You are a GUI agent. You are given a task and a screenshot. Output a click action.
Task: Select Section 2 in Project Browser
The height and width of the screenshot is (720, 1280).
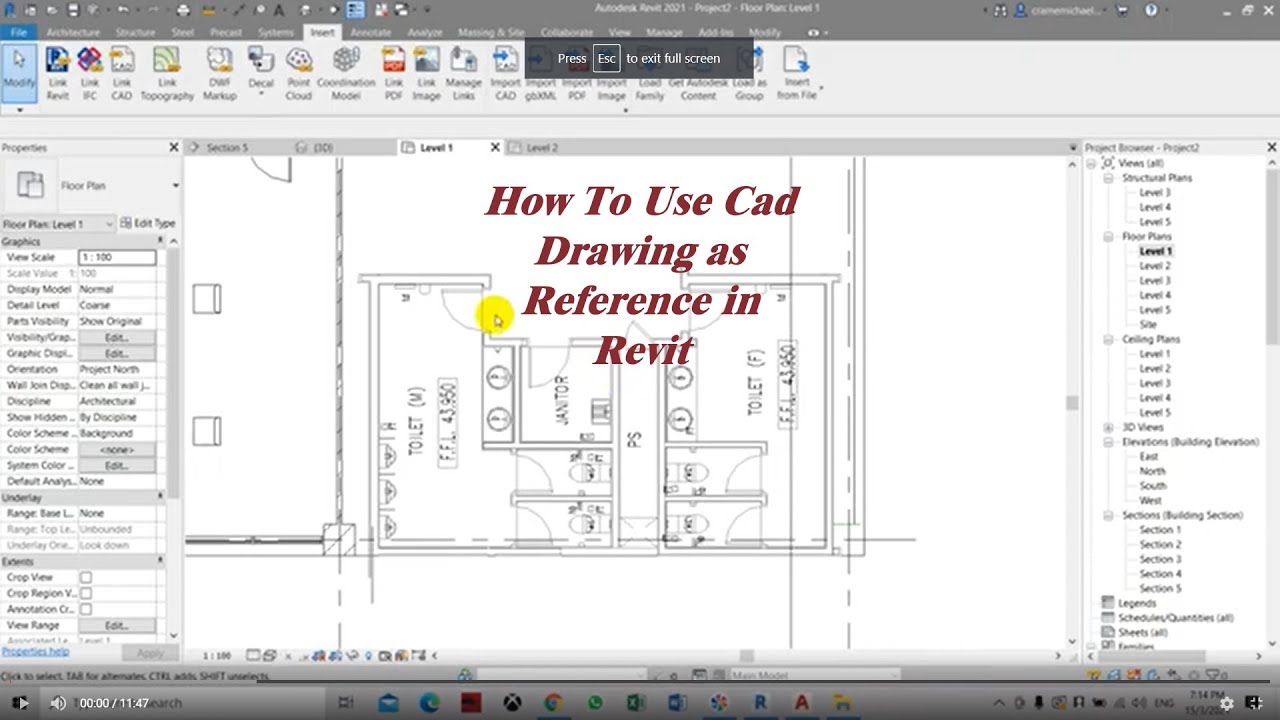(1160, 544)
